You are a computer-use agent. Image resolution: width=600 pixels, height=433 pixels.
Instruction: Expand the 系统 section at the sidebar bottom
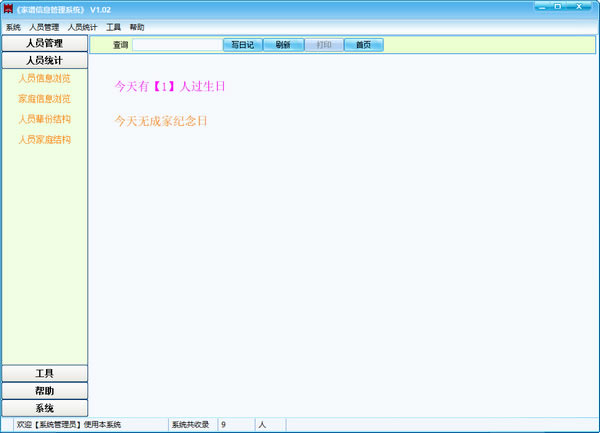(45, 408)
